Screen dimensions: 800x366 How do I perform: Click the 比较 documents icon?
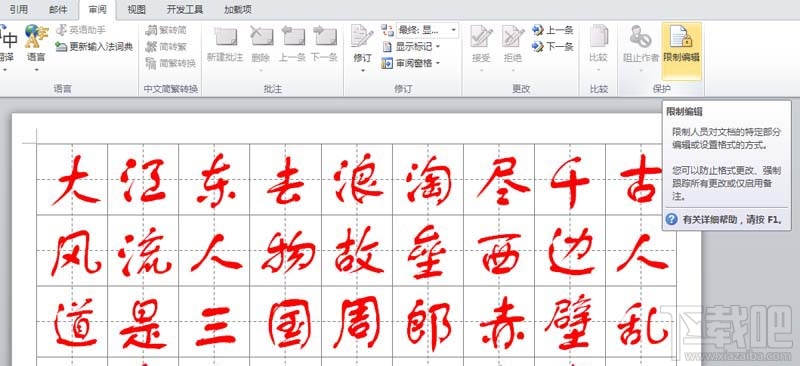click(598, 37)
